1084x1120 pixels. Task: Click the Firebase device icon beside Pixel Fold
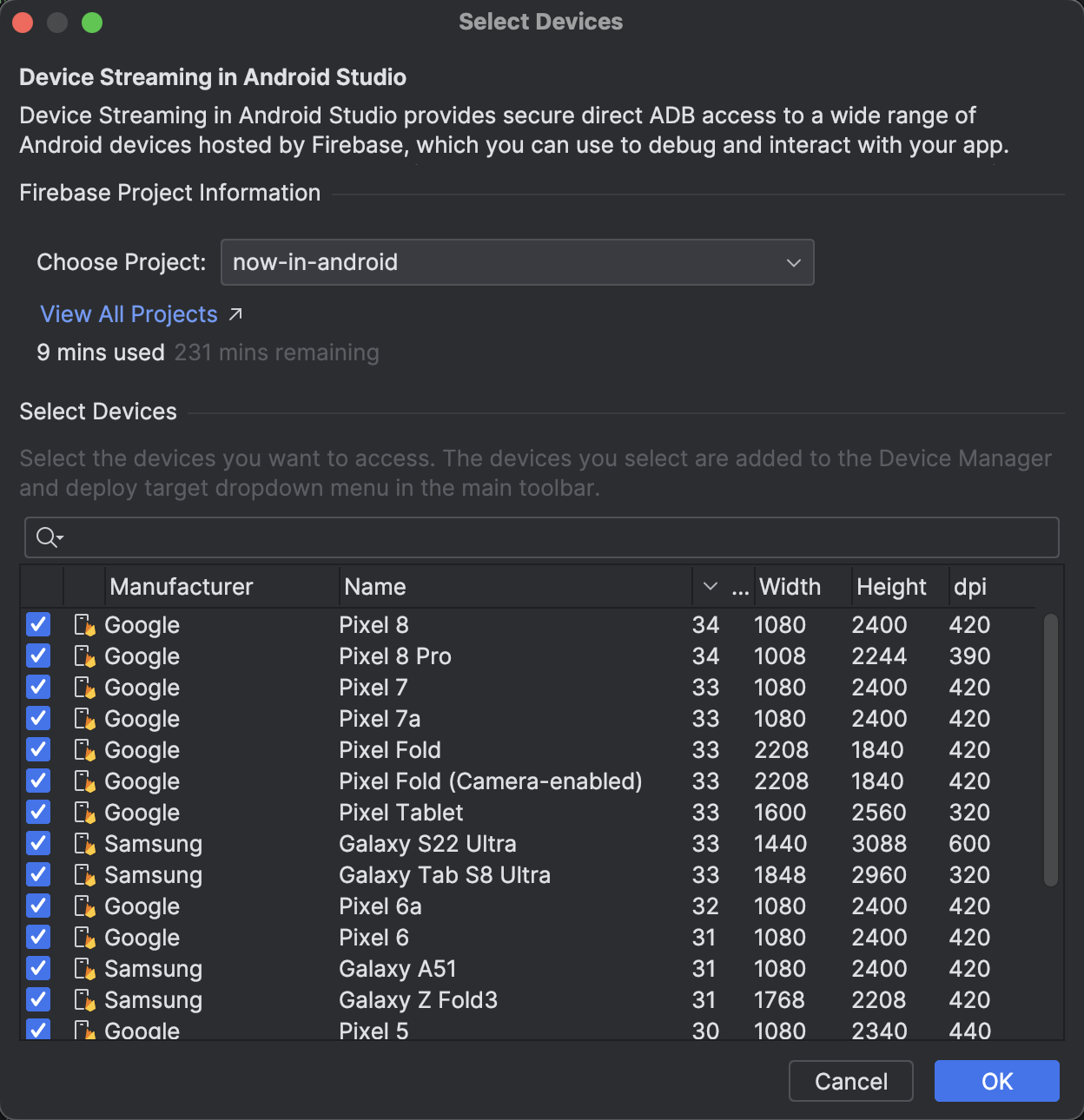83,749
